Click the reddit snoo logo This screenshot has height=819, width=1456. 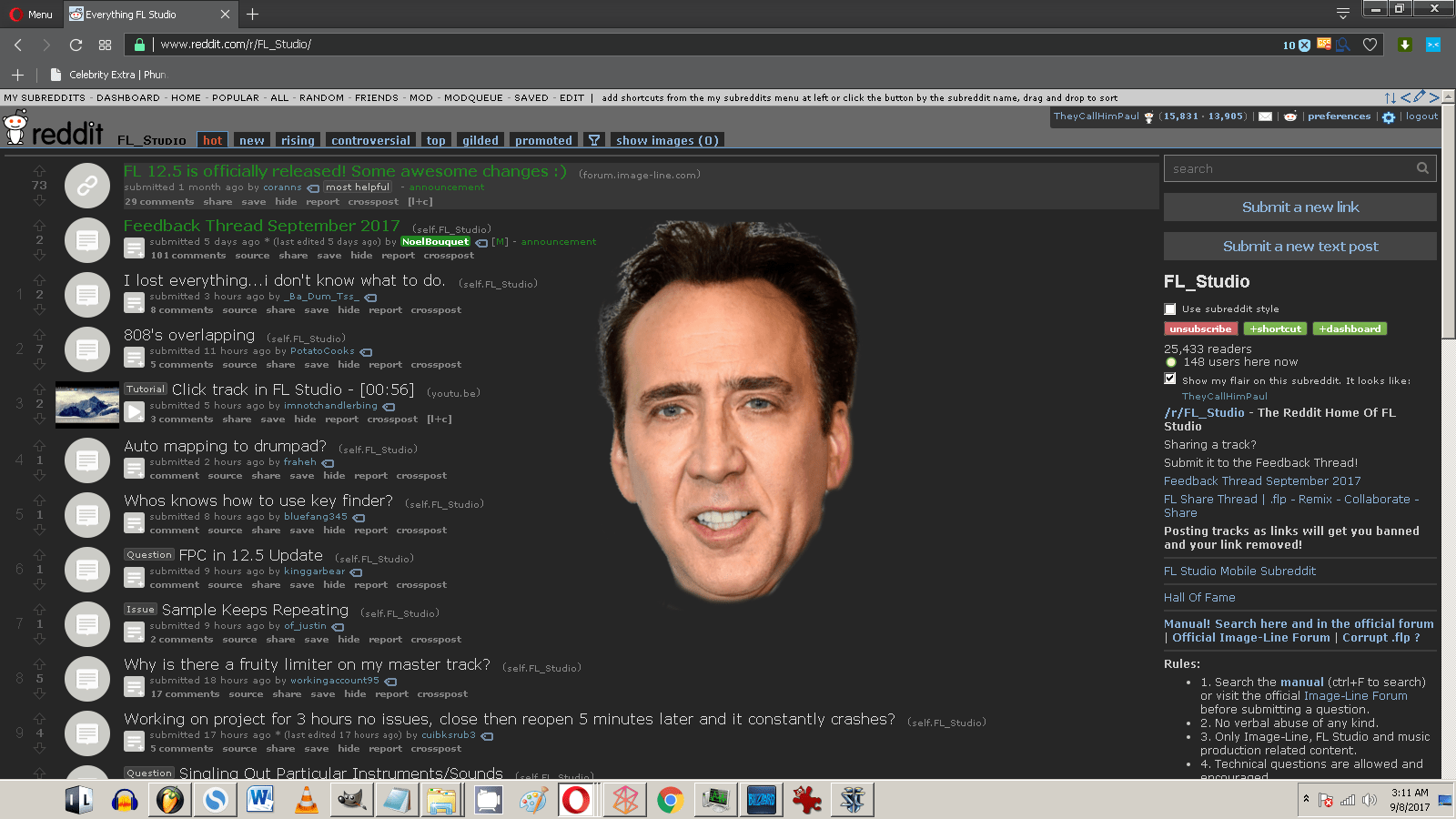point(15,128)
